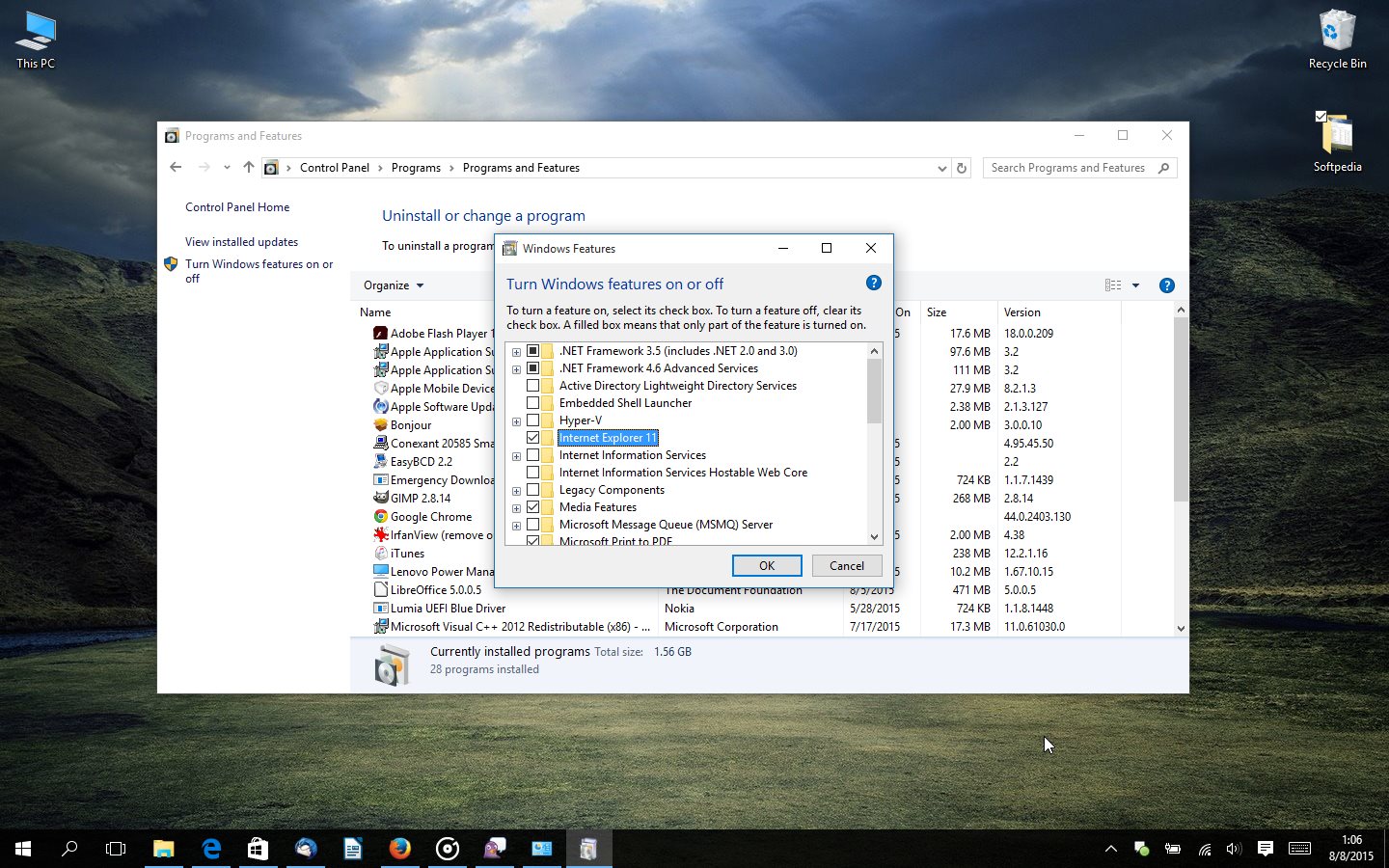Screen dimensions: 1389x868
Task: Open the Organize dropdown menu
Action: (394, 285)
